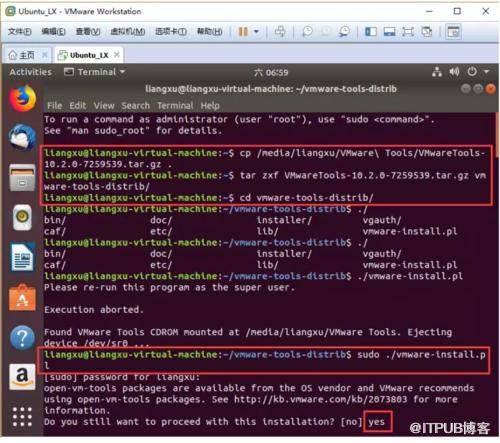Click the power icon in top bar
Image resolution: width=500 pixels, height=443 pixels.
[x=472, y=72]
